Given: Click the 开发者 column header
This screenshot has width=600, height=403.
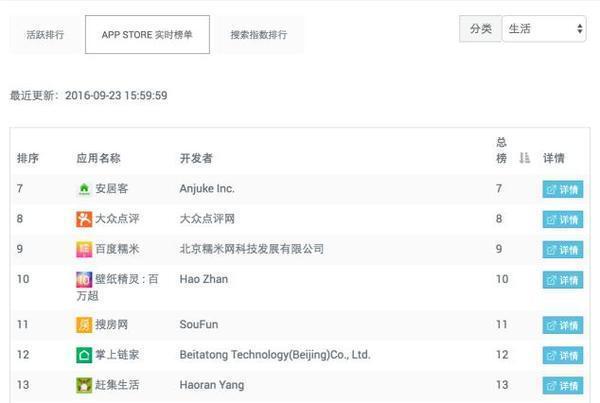Looking at the screenshot, I should point(196,158).
